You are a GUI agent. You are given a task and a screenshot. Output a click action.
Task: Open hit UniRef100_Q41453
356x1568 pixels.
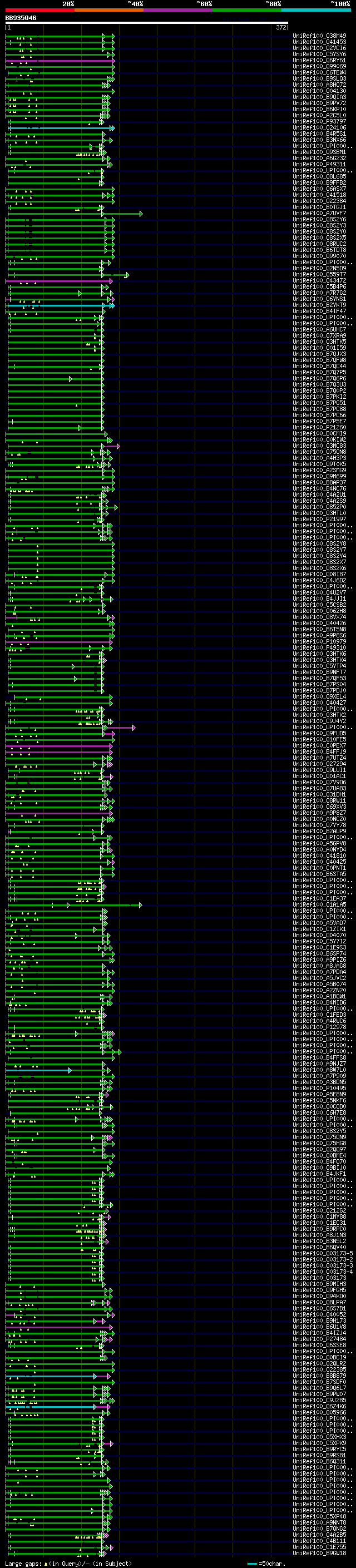pyautogui.click(x=319, y=42)
